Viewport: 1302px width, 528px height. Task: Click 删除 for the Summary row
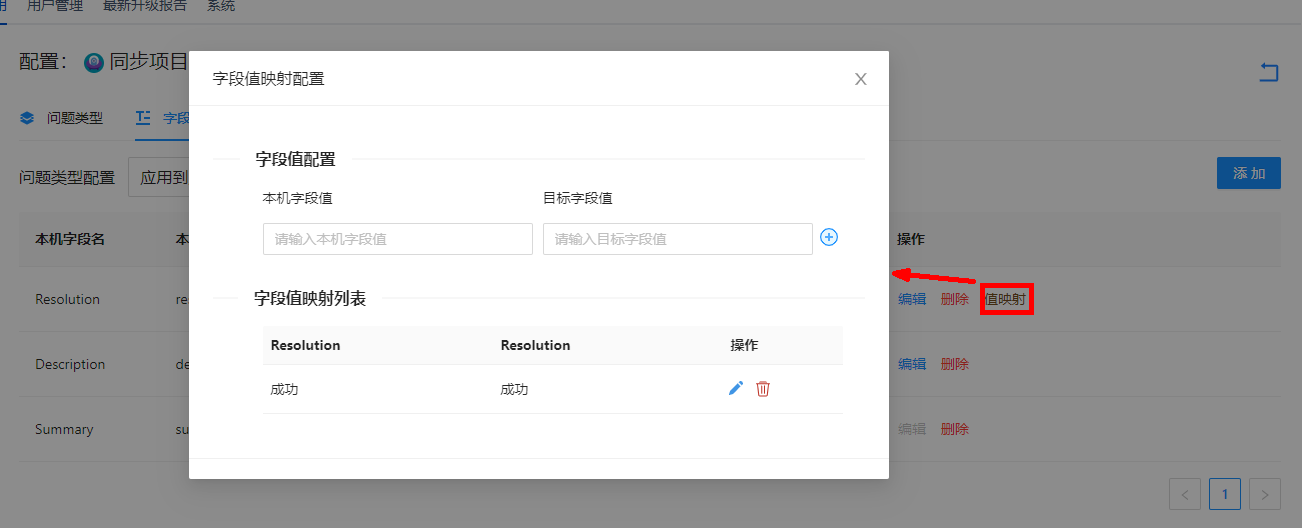pyautogui.click(x=955, y=429)
